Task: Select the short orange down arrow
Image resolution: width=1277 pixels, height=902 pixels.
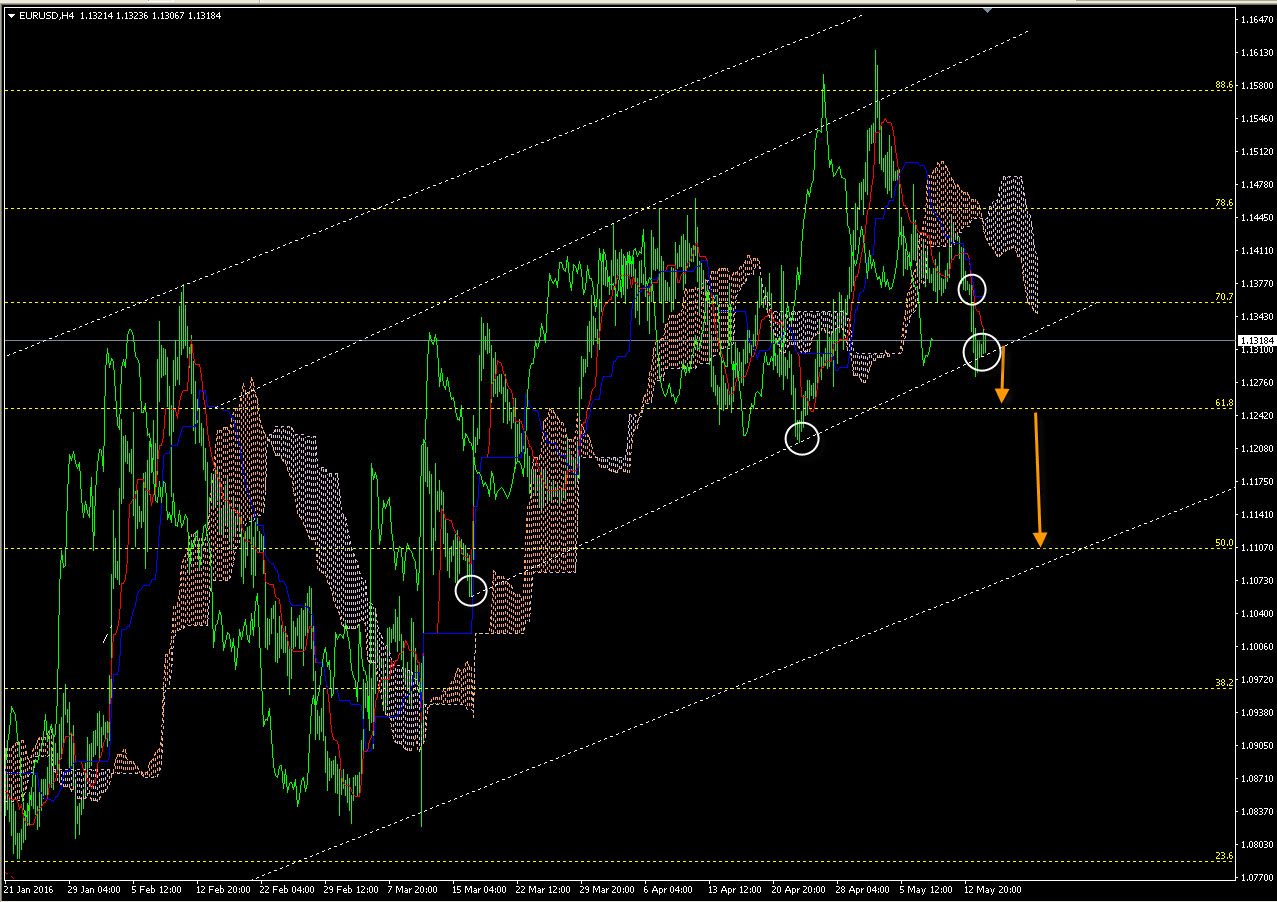Action: [1001, 374]
